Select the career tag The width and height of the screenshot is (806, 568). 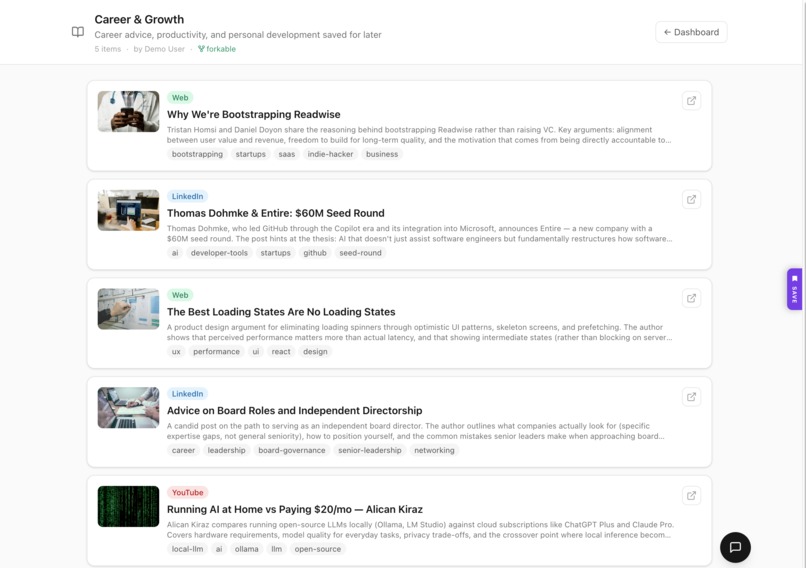click(184, 450)
